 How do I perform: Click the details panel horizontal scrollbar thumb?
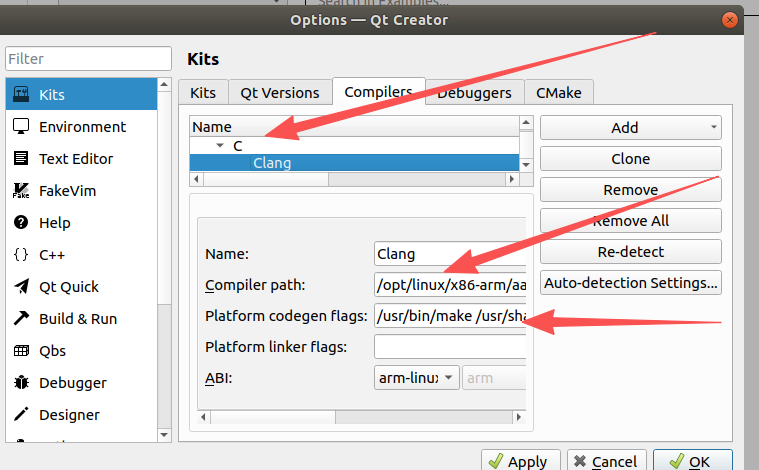pyautogui.click(x=273, y=417)
